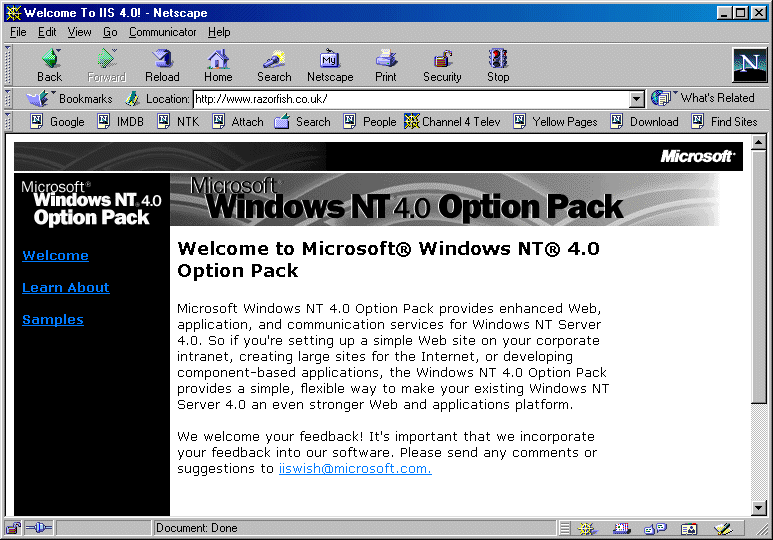The image size is (773, 540).
Task: Click the Netscape title bar icon
Action: (13, 12)
